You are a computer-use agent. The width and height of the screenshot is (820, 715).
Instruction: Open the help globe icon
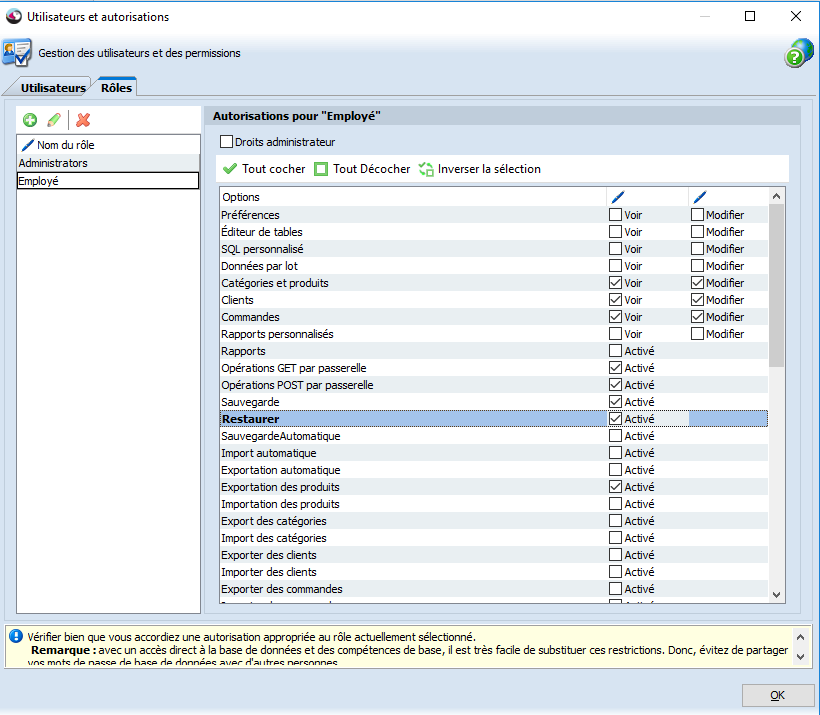[799, 53]
